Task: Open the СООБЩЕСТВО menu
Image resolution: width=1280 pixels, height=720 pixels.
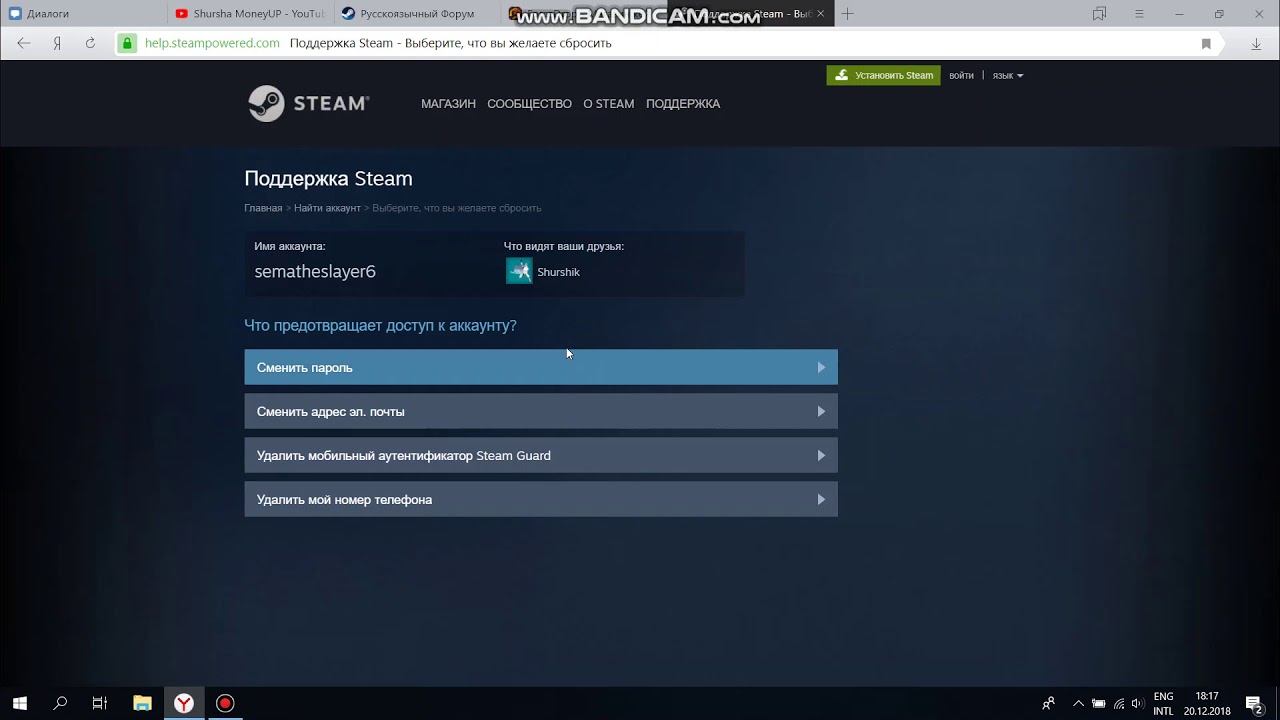Action: (x=529, y=104)
